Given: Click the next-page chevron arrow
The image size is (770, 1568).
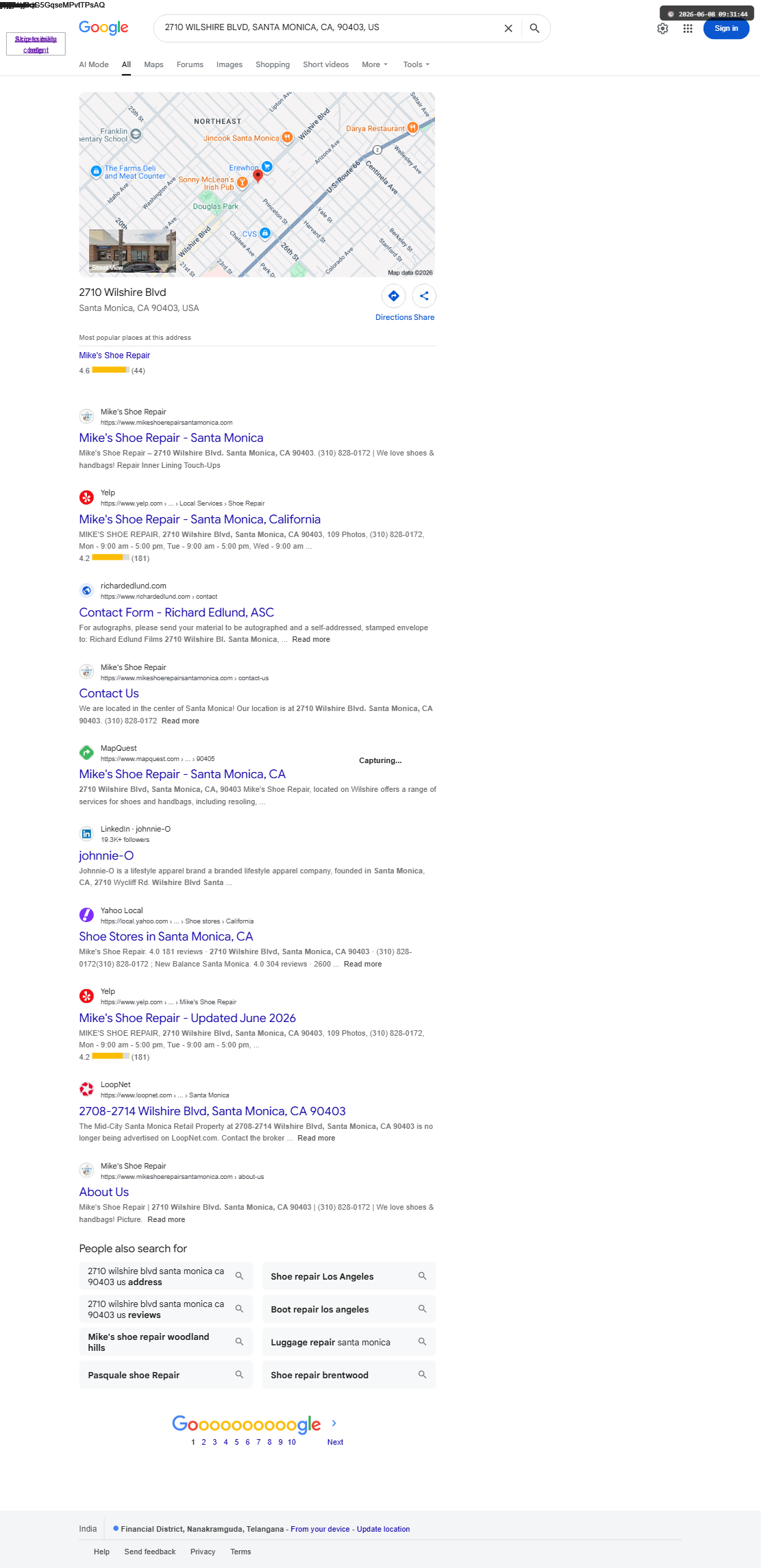Looking at the screenshot, I should pyautogui.click(x=334, y=1423).
